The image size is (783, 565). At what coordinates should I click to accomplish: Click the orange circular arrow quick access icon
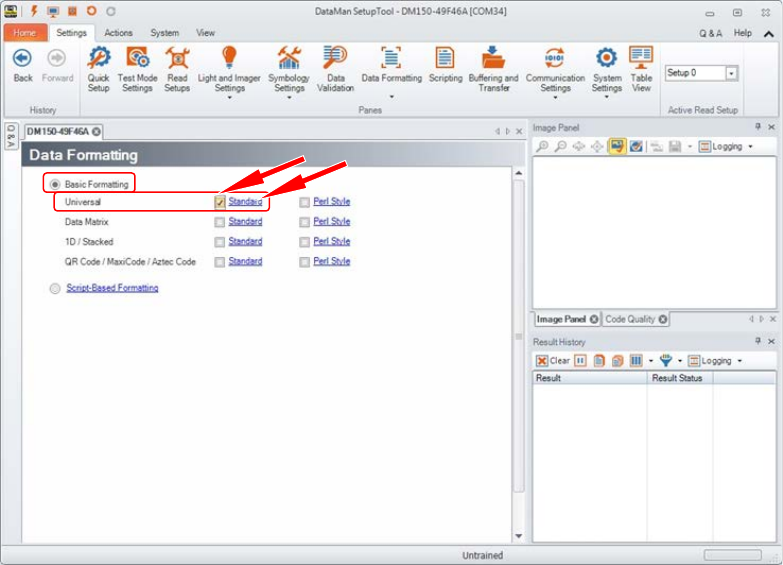91,10
